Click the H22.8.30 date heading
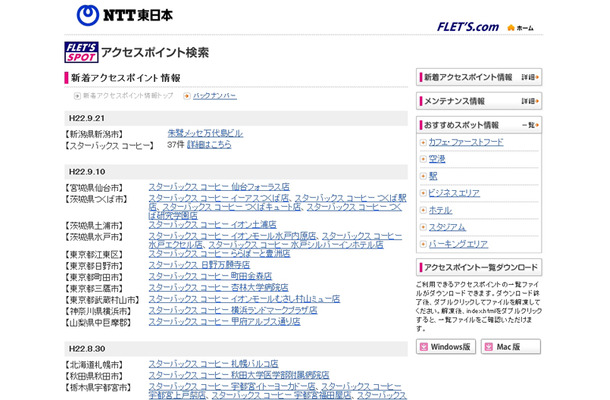This screenshot has height=400, width=610. [x=87, y=349]
